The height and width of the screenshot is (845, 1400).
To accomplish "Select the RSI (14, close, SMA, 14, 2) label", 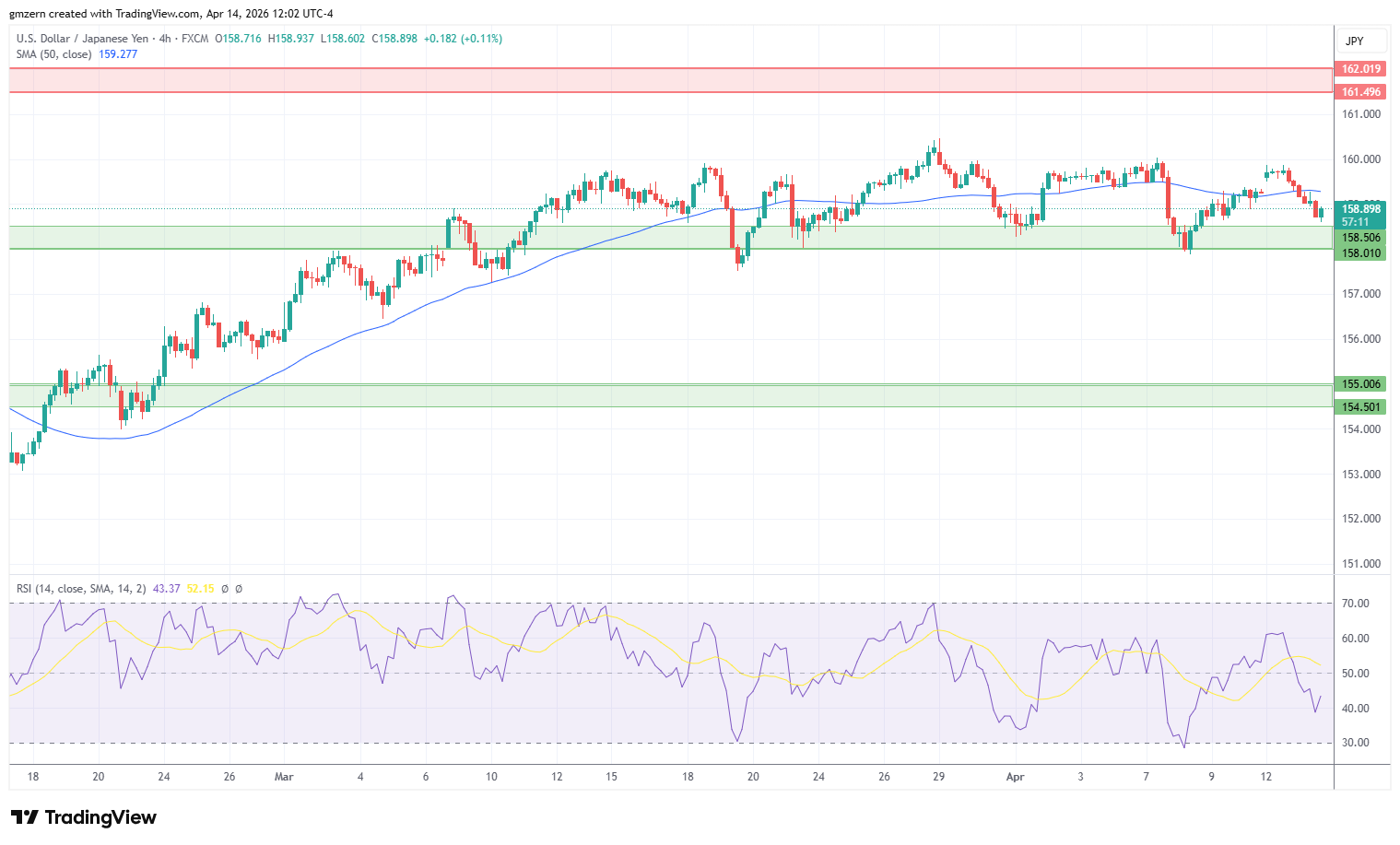I will tap(81, 589).
